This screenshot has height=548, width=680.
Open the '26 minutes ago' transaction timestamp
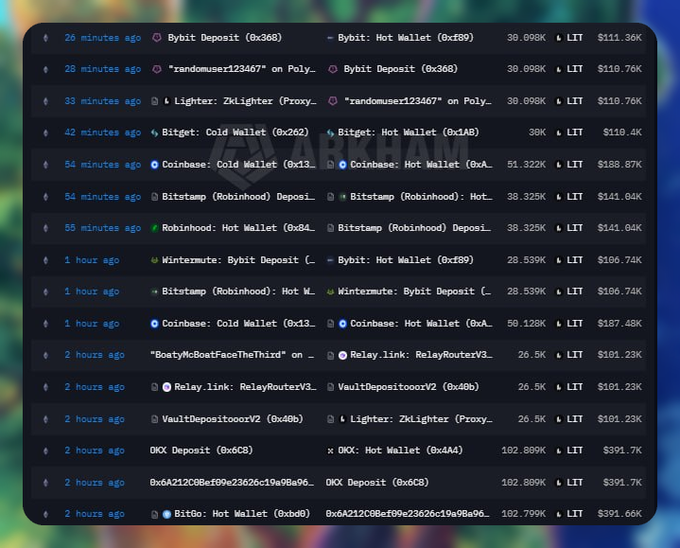point(103,38)
